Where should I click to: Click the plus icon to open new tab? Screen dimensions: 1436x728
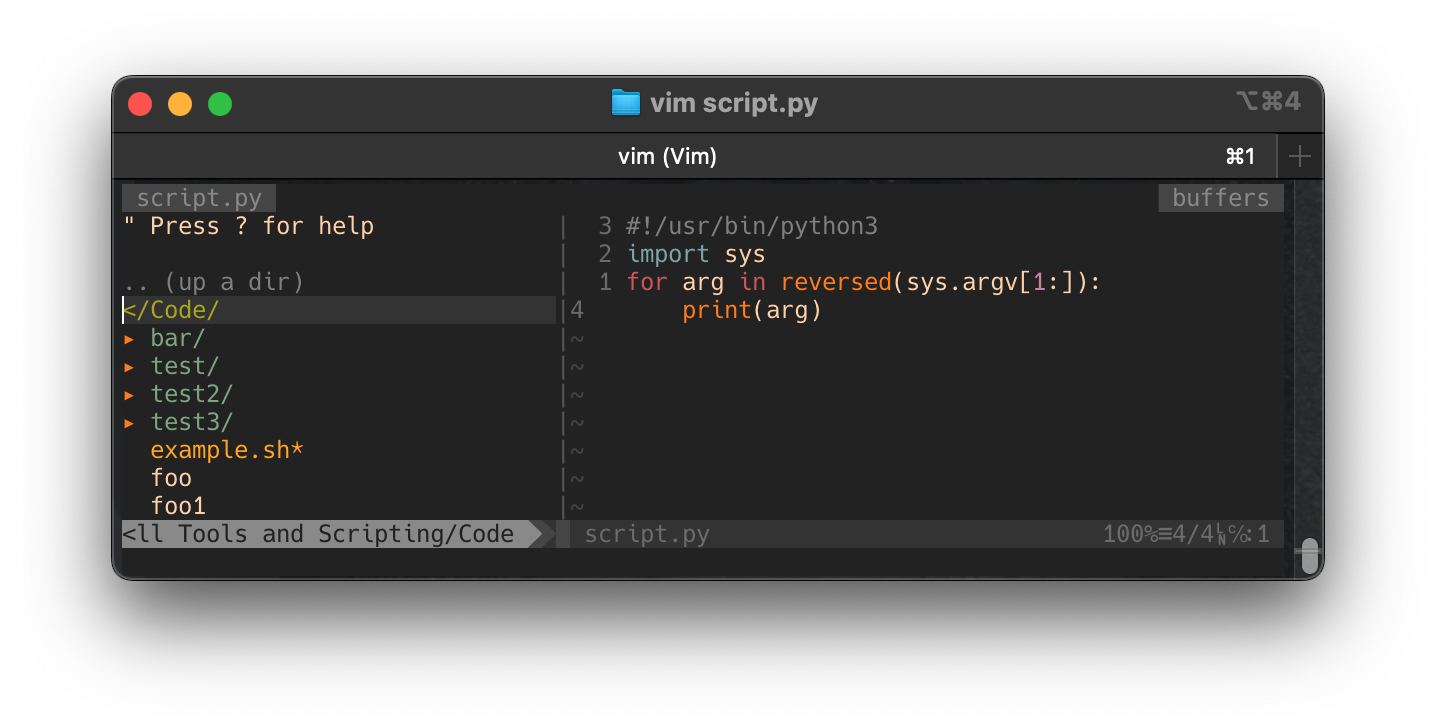pyautogui.click(x=1299, y=157)
